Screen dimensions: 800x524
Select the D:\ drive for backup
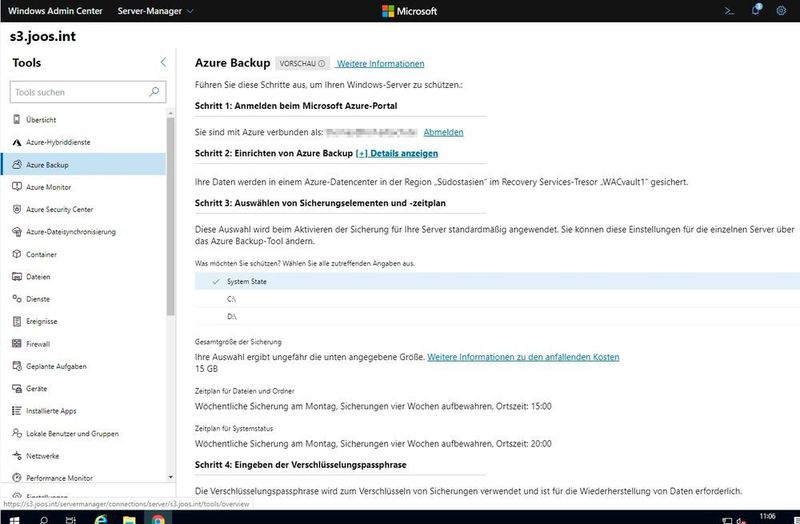(x=497, y=316)
